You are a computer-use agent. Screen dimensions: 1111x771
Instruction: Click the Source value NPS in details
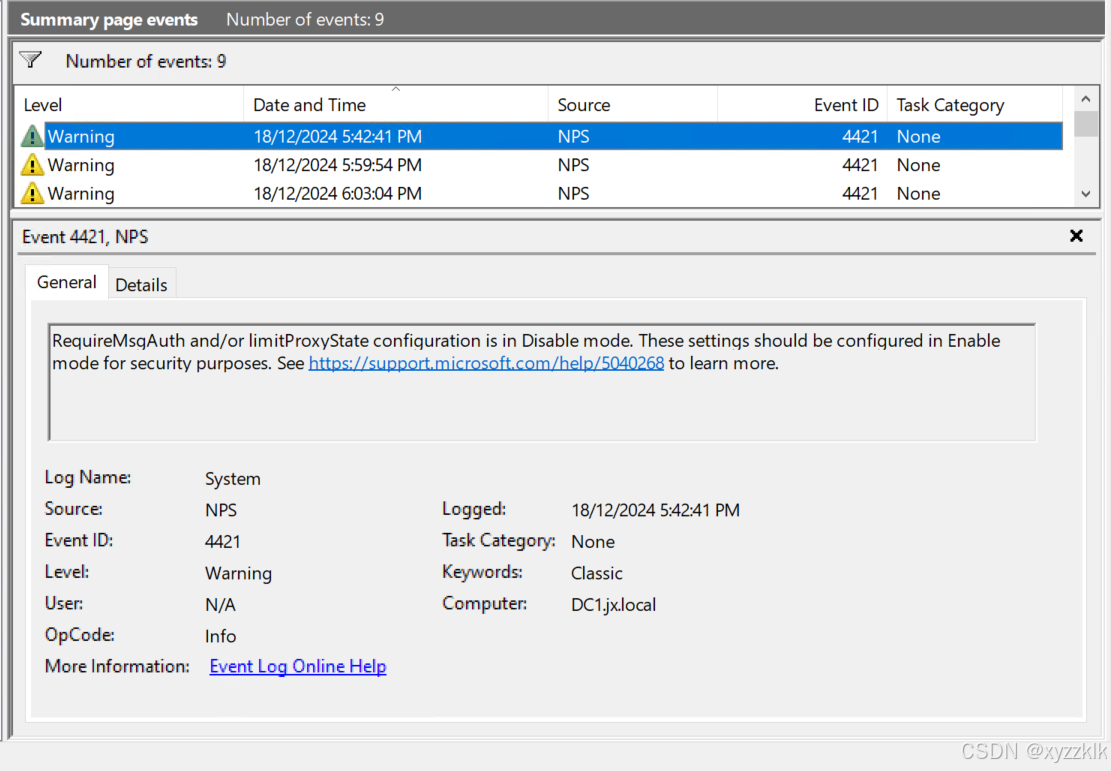[221, 510]
